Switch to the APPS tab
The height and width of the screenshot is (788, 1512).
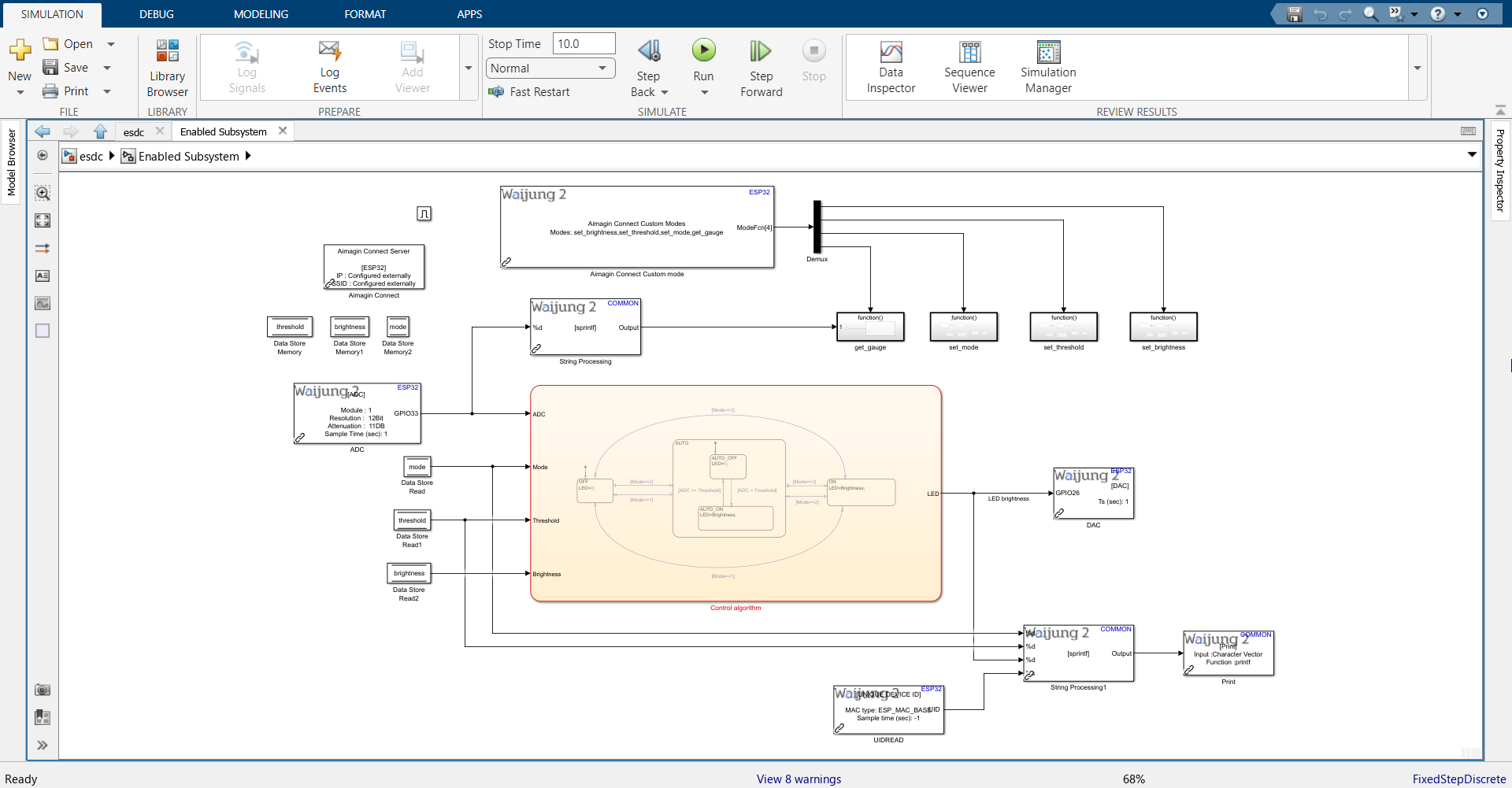click(x=469, y=14)
